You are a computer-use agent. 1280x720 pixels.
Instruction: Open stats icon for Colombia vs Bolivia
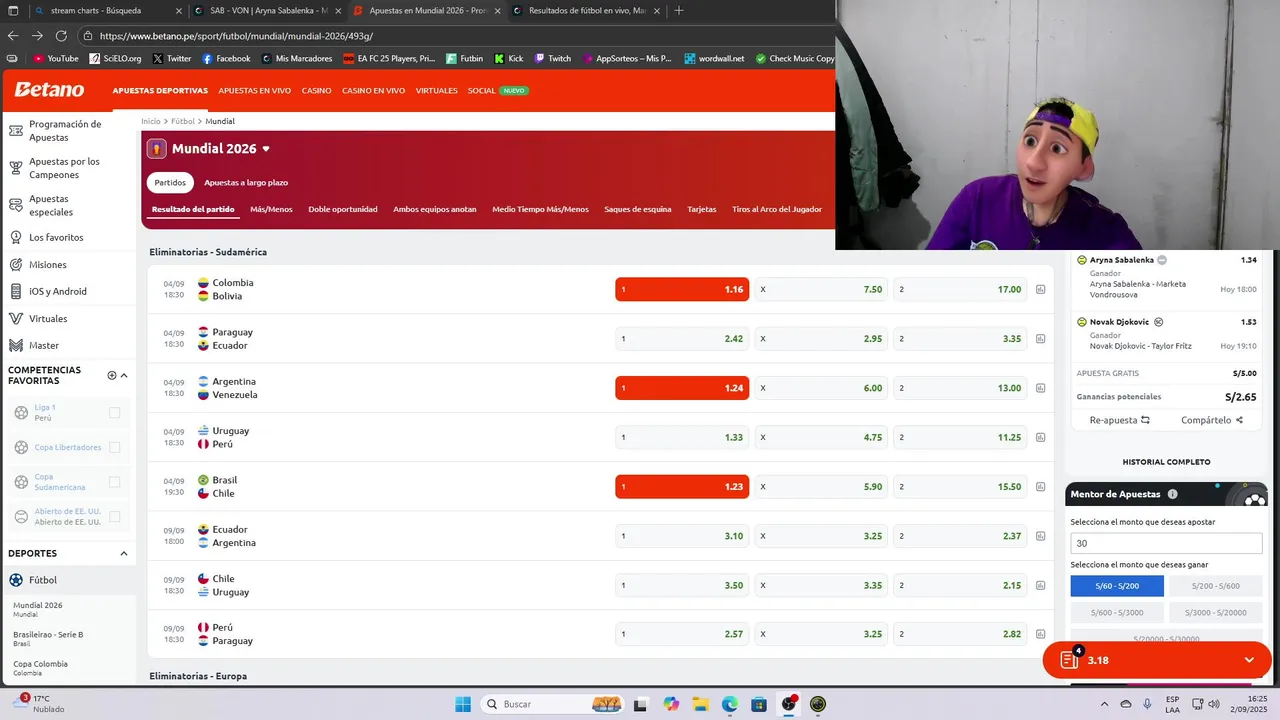[1041, 289]
